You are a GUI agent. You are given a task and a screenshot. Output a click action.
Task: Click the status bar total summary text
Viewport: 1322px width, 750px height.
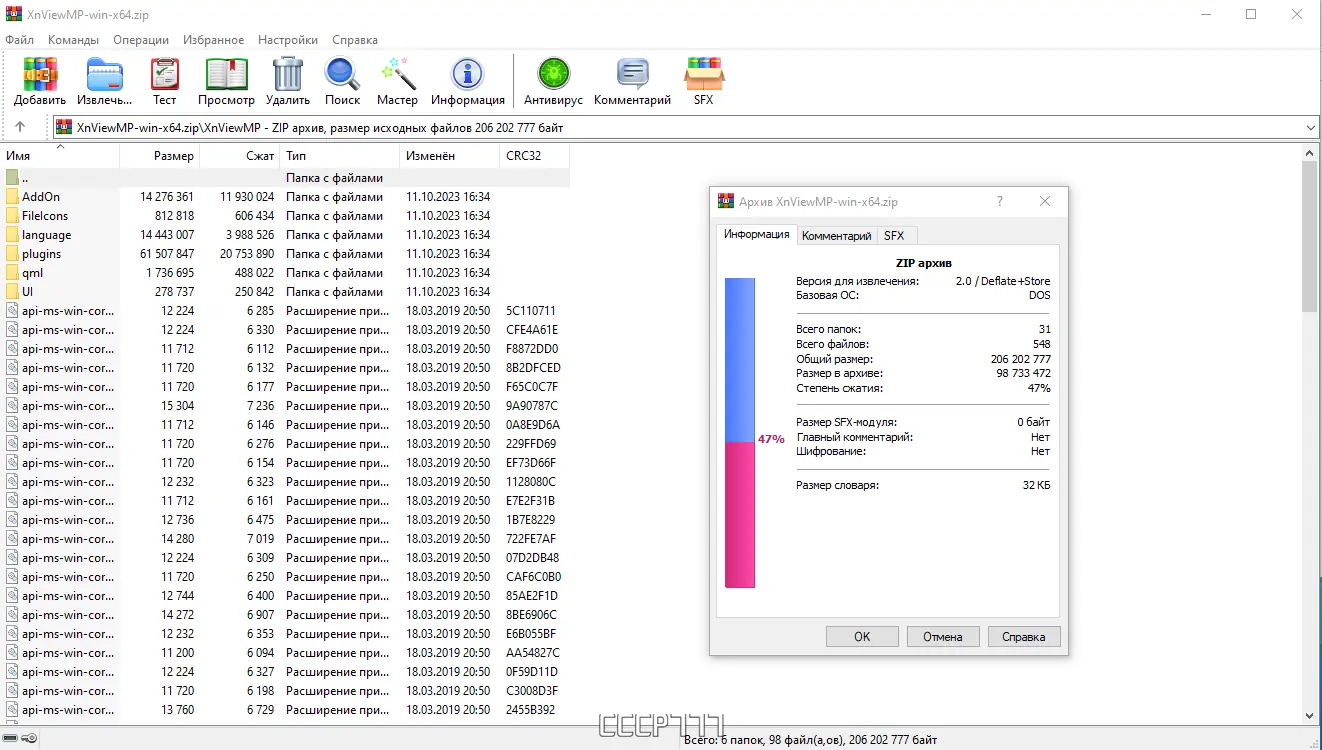tap(811, 739)
